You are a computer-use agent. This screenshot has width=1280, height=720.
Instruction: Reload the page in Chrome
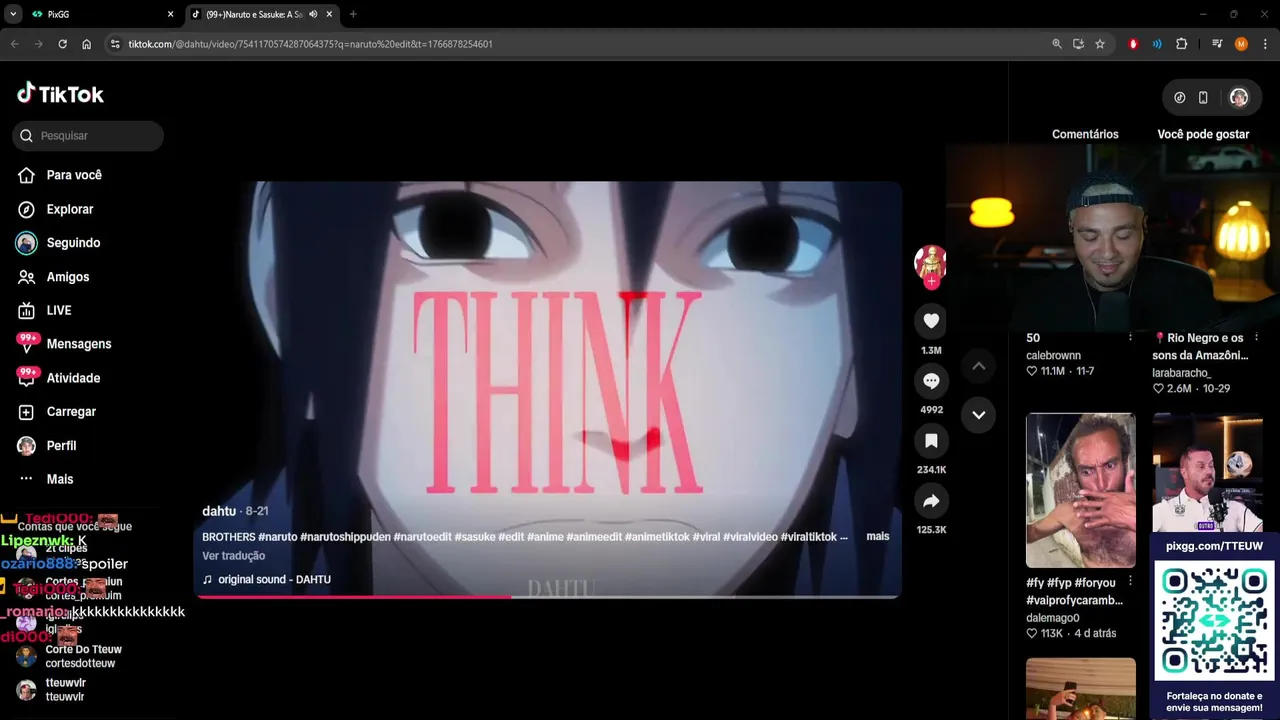pos(62,44)
